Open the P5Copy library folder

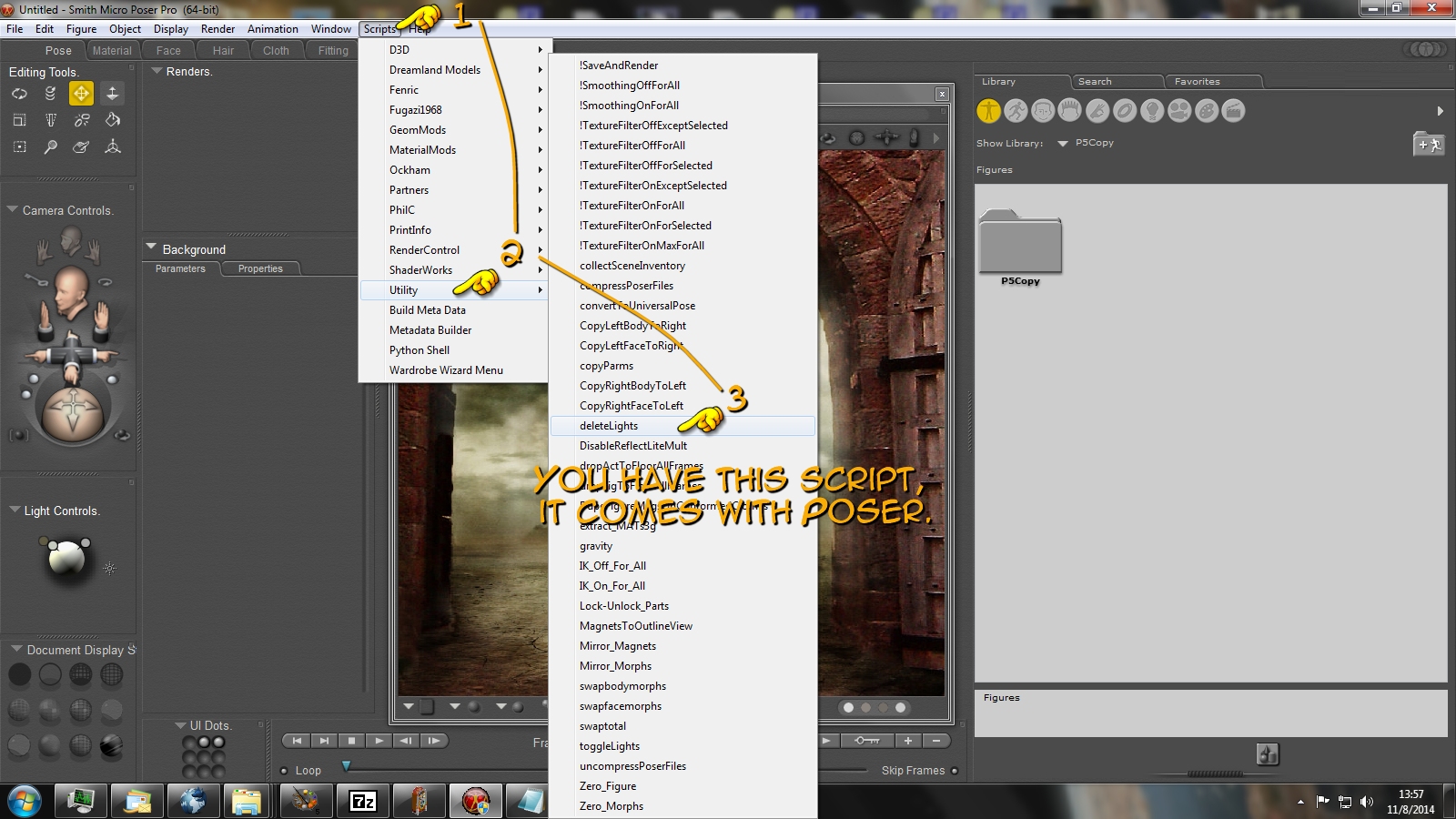coord(1020,244)
